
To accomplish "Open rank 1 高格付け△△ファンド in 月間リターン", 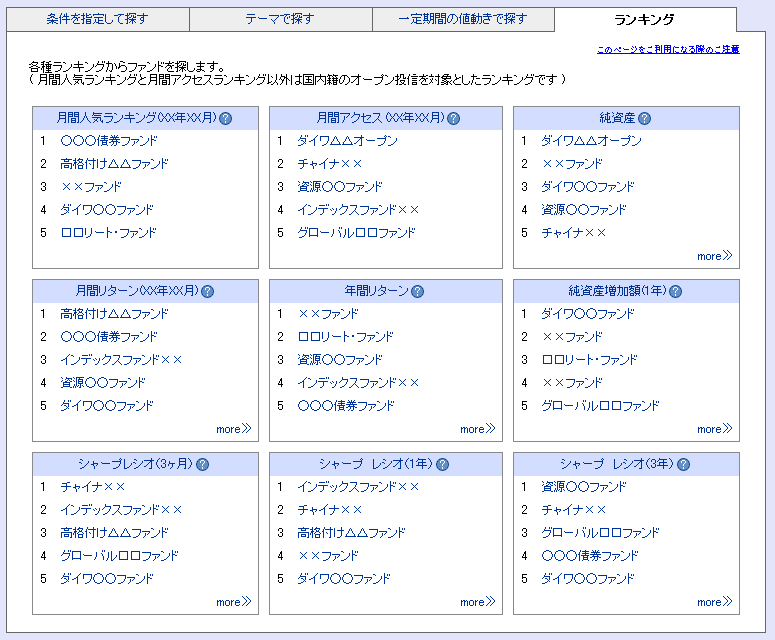I will tap(114, 314).
